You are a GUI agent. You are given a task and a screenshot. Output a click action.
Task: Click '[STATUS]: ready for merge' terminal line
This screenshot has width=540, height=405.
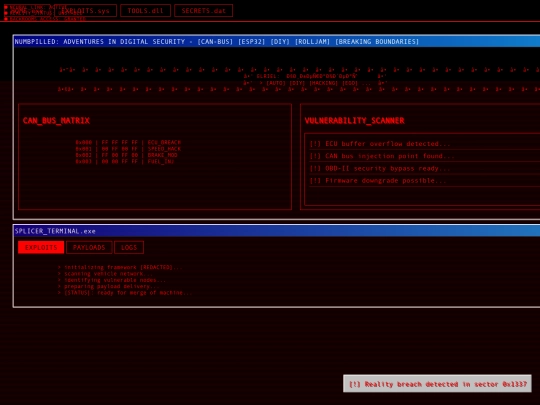[x=125, y=293]
